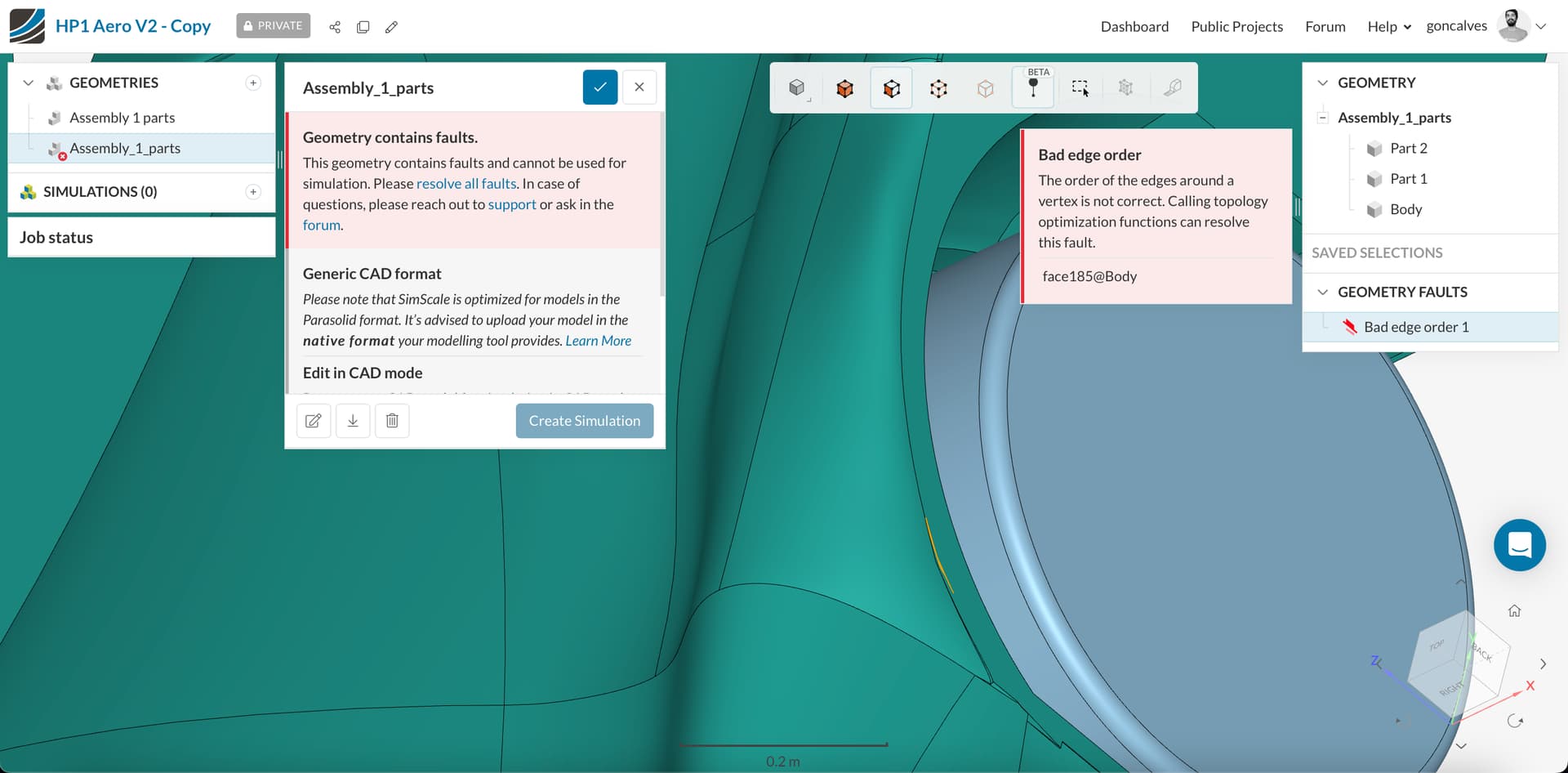Click the SimScale logo icon
This screenshot has width=1568, height=773.
point(27,26)
